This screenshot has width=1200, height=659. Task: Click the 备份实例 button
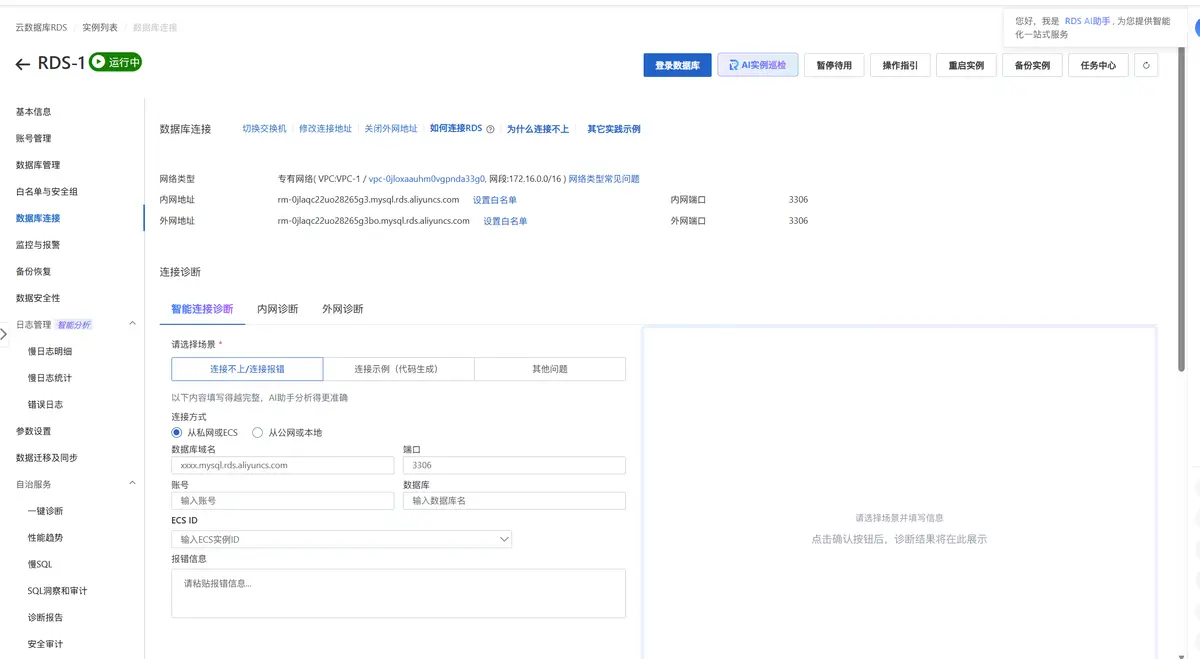point(1032,65)
